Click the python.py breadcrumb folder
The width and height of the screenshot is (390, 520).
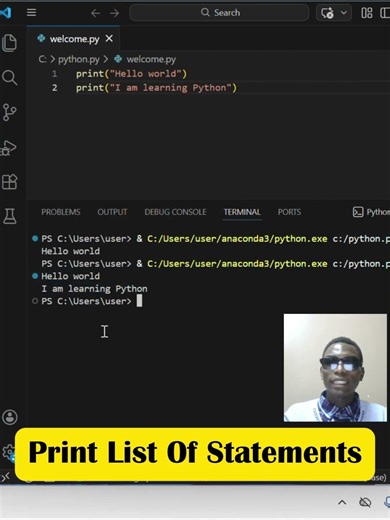point(79,59)
